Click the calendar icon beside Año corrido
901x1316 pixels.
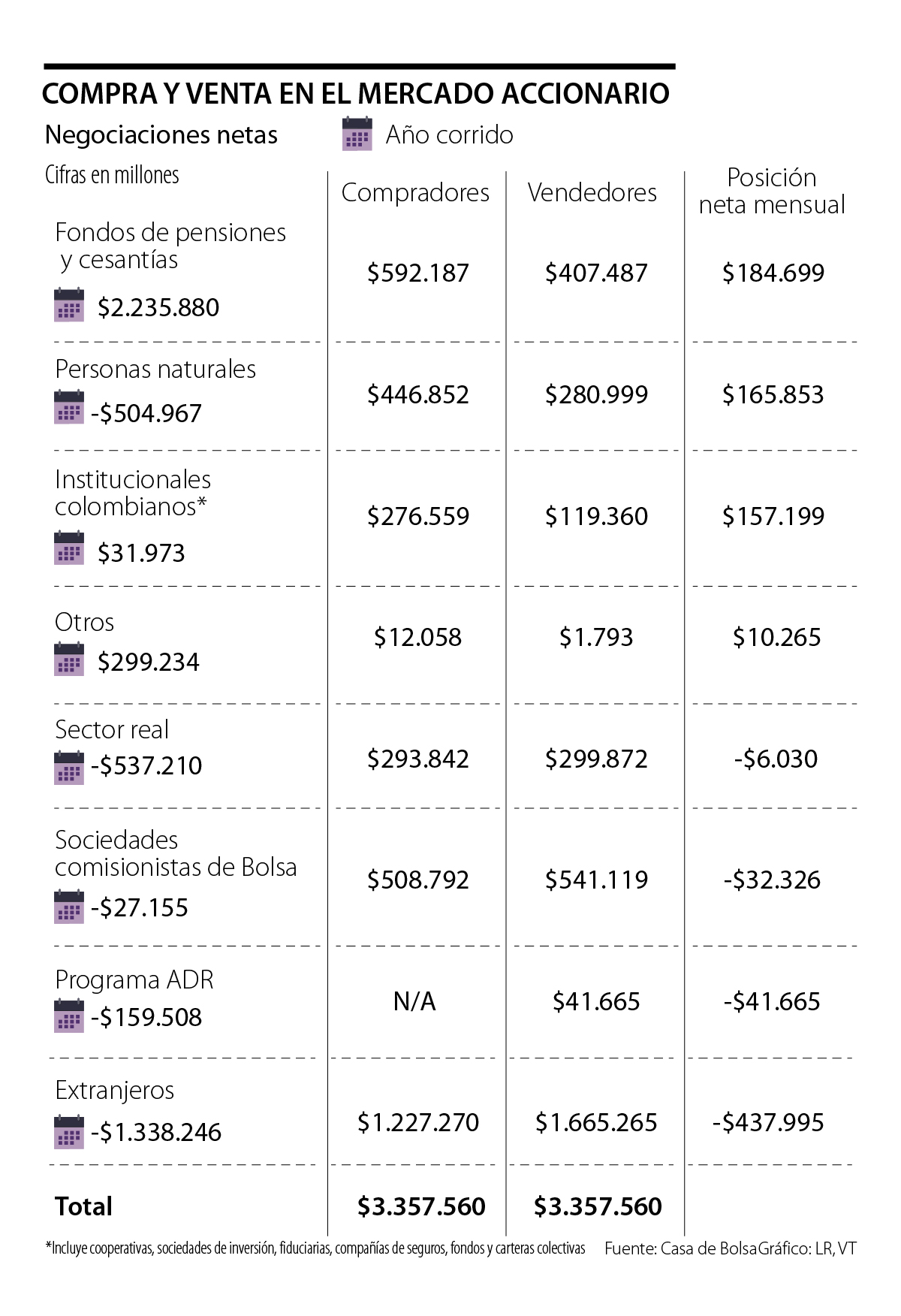pyautogui.click(x=357, y=134)
